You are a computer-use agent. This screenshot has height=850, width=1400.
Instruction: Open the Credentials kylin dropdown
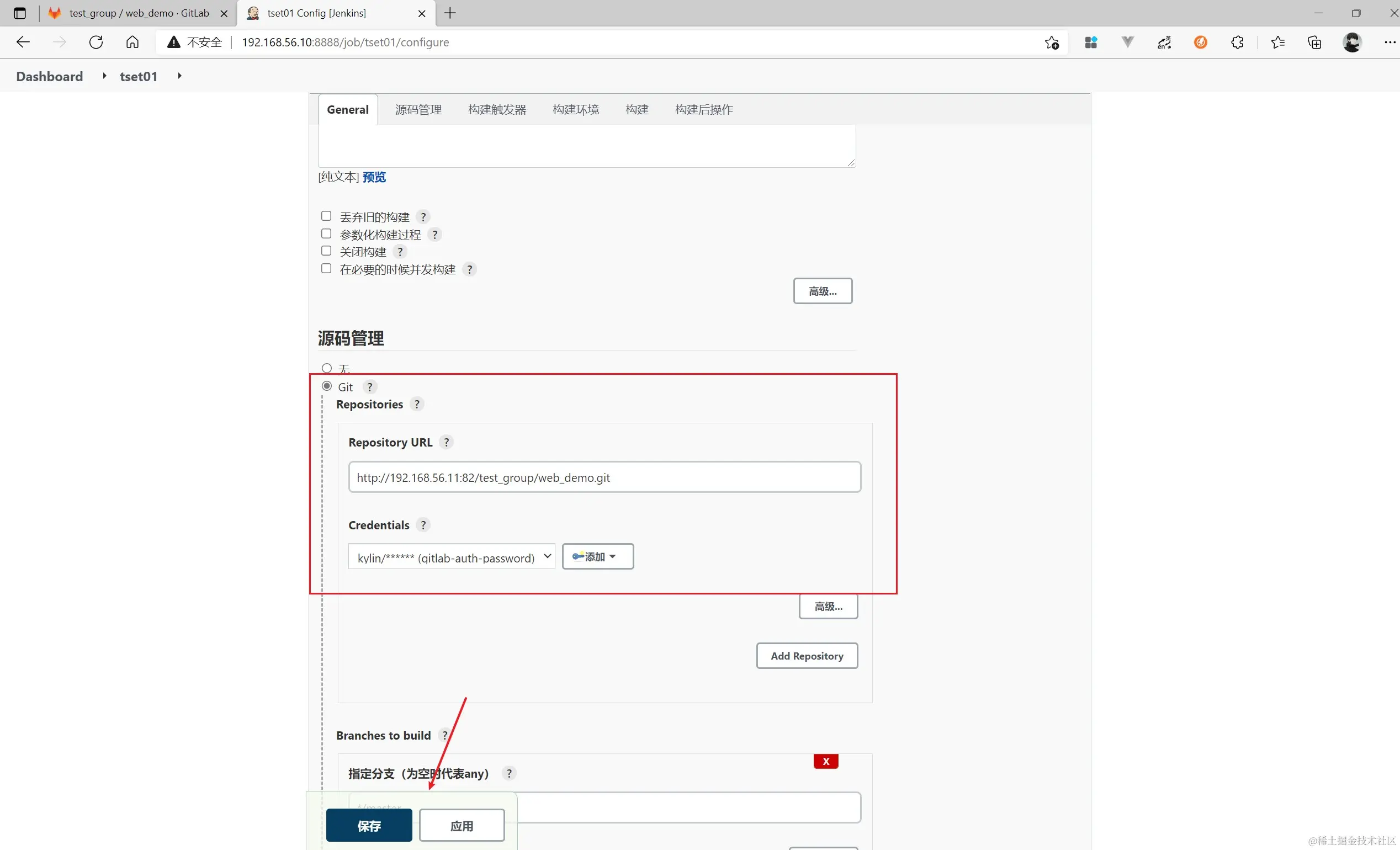point(451,557)
